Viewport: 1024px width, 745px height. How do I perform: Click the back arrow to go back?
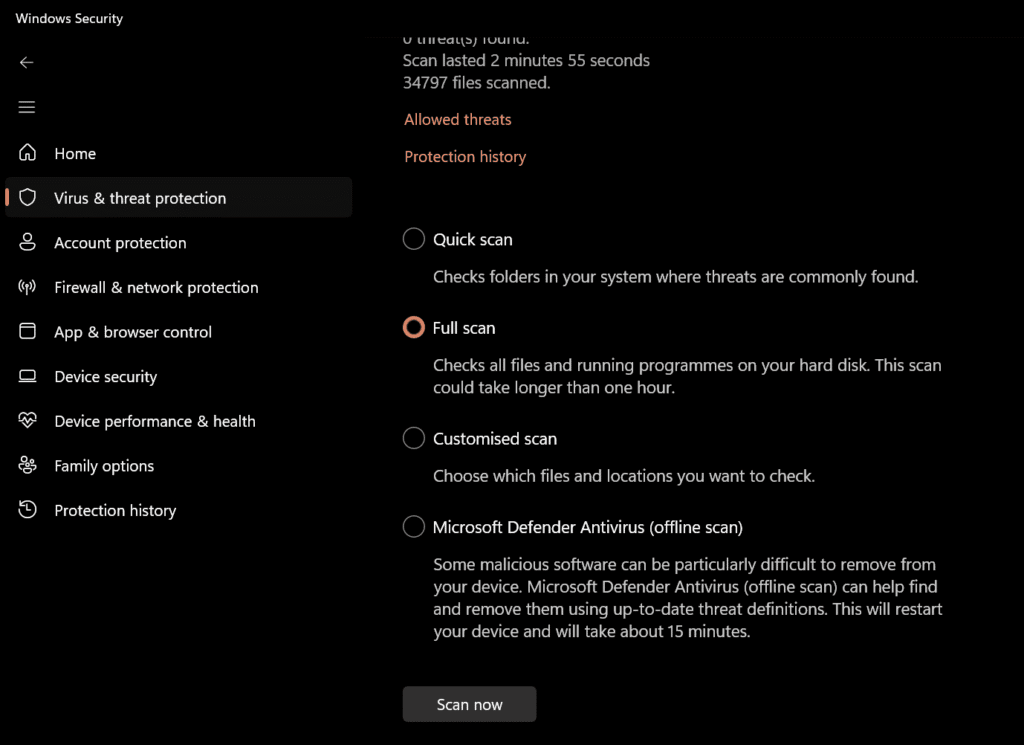(x=26, y=62)
